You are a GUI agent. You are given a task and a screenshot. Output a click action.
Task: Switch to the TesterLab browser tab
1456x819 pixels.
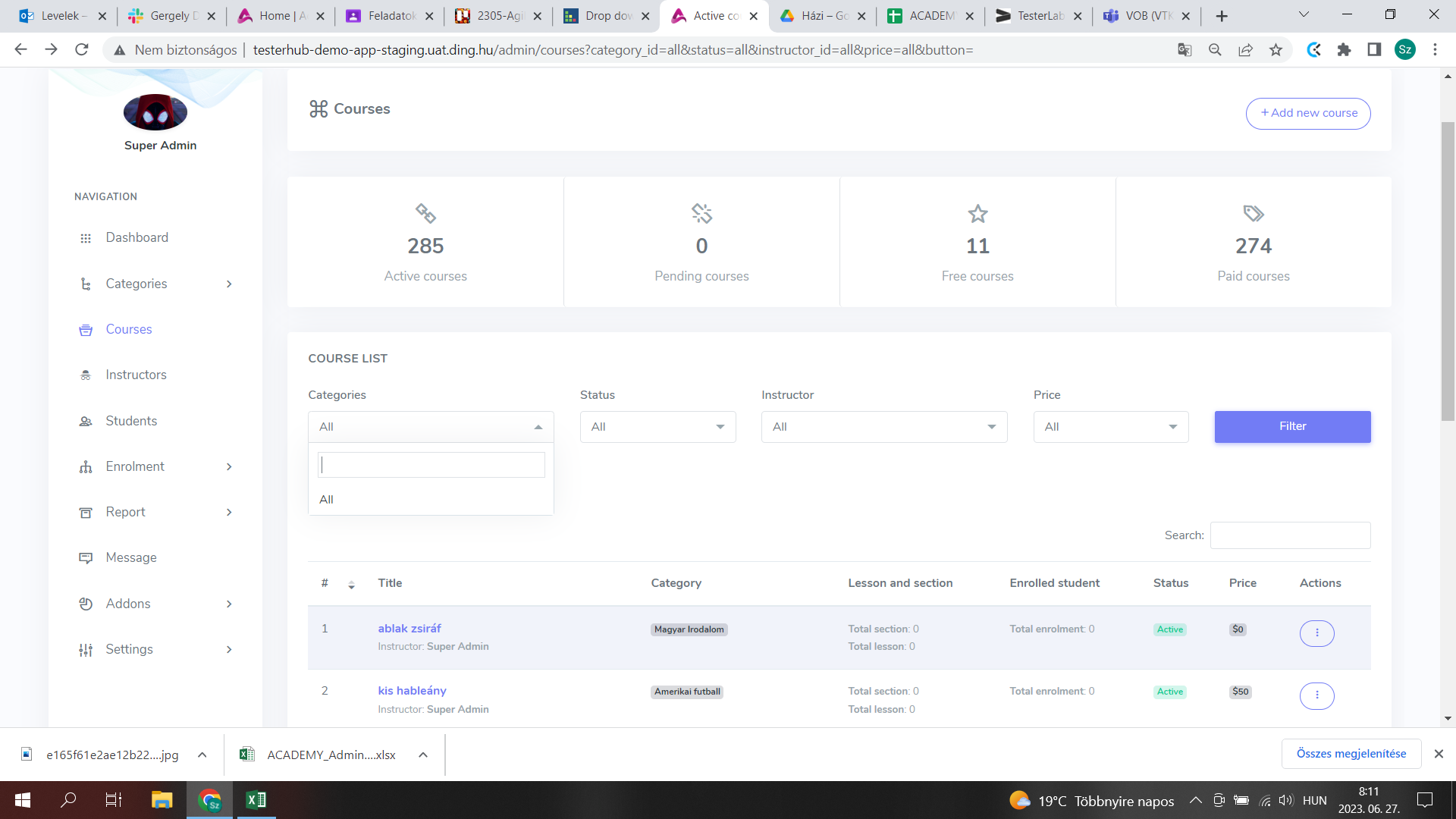(x=1037, y=16)
